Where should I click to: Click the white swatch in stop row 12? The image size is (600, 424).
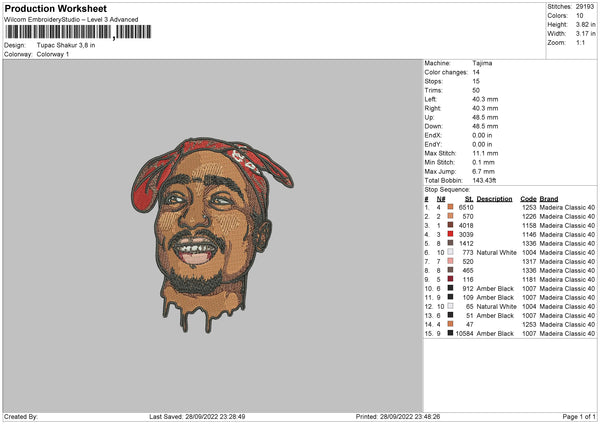[x=450, y=306]
